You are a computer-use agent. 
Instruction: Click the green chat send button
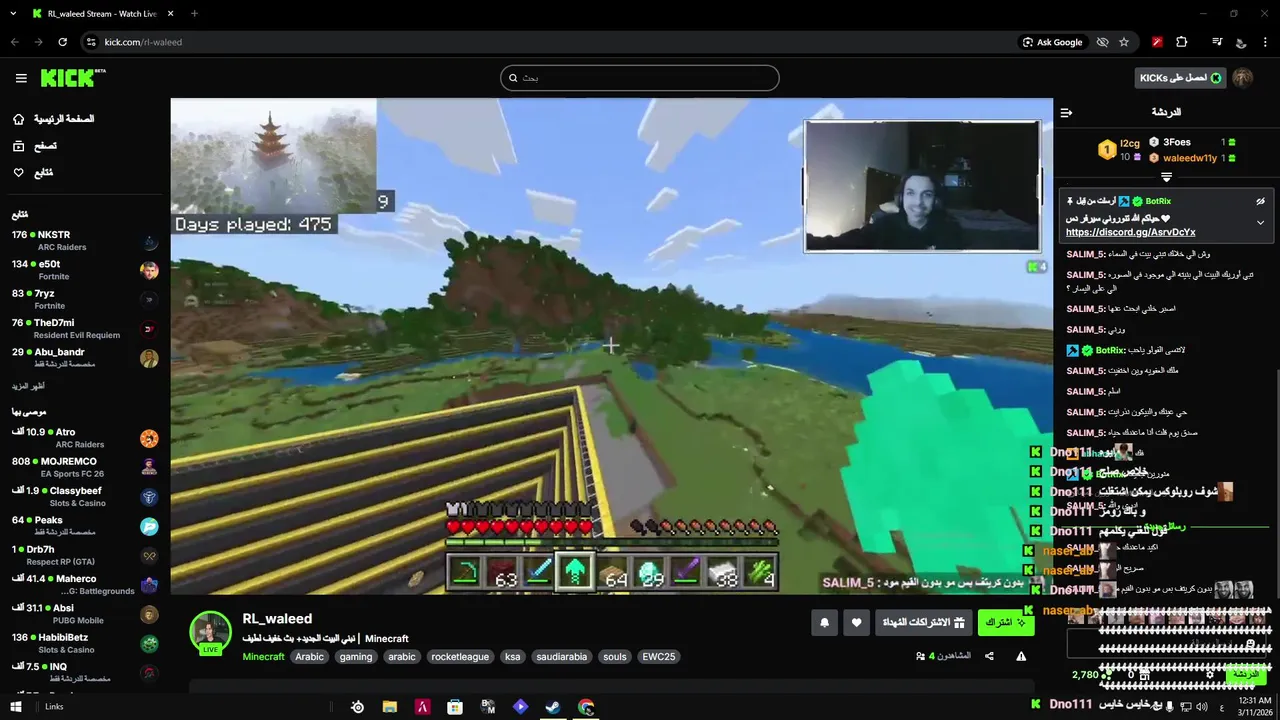tap(1245, 675)
